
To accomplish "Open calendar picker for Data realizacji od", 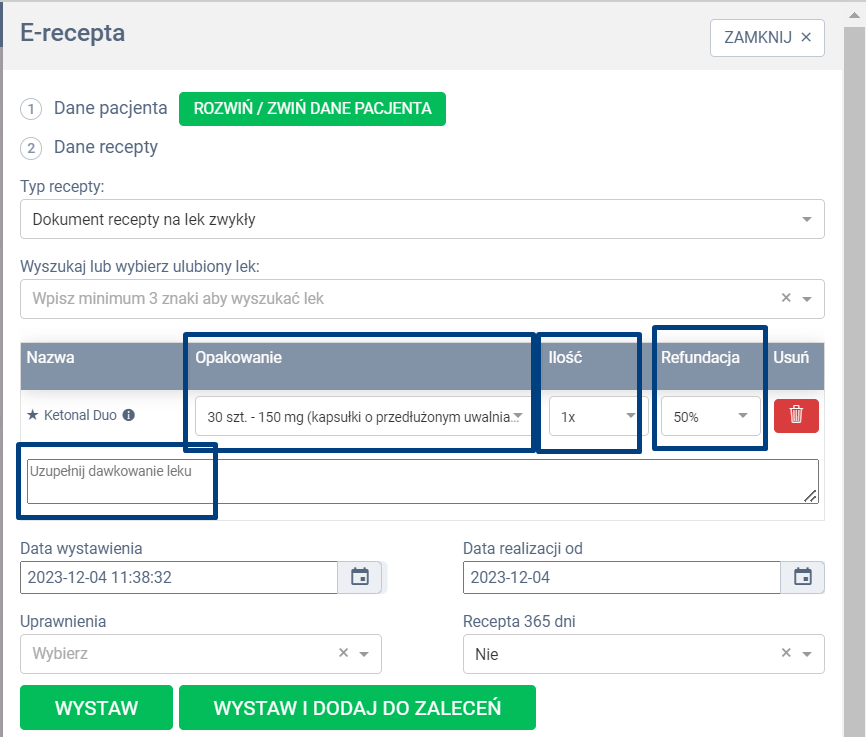I will (802, 577).
